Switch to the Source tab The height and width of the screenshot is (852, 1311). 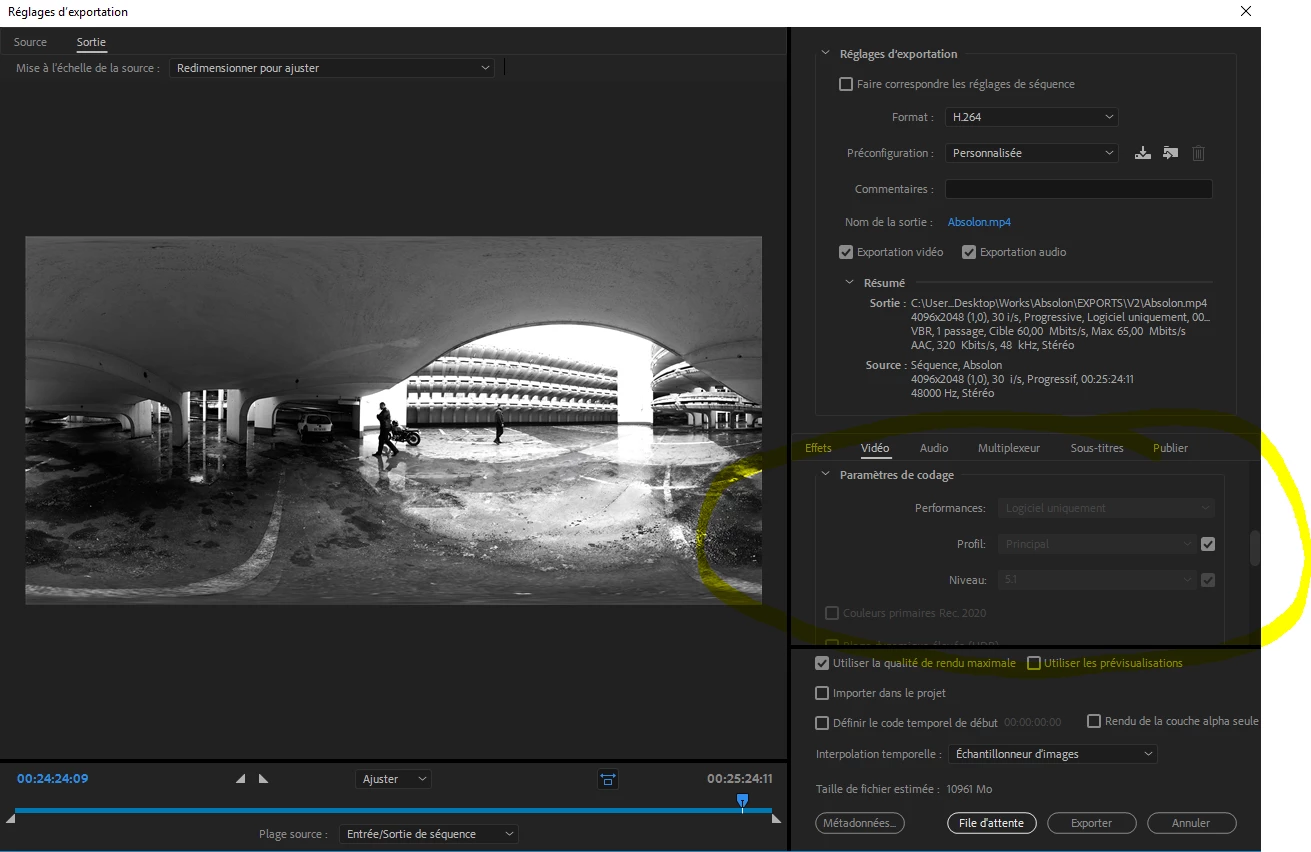click(30, 42)
